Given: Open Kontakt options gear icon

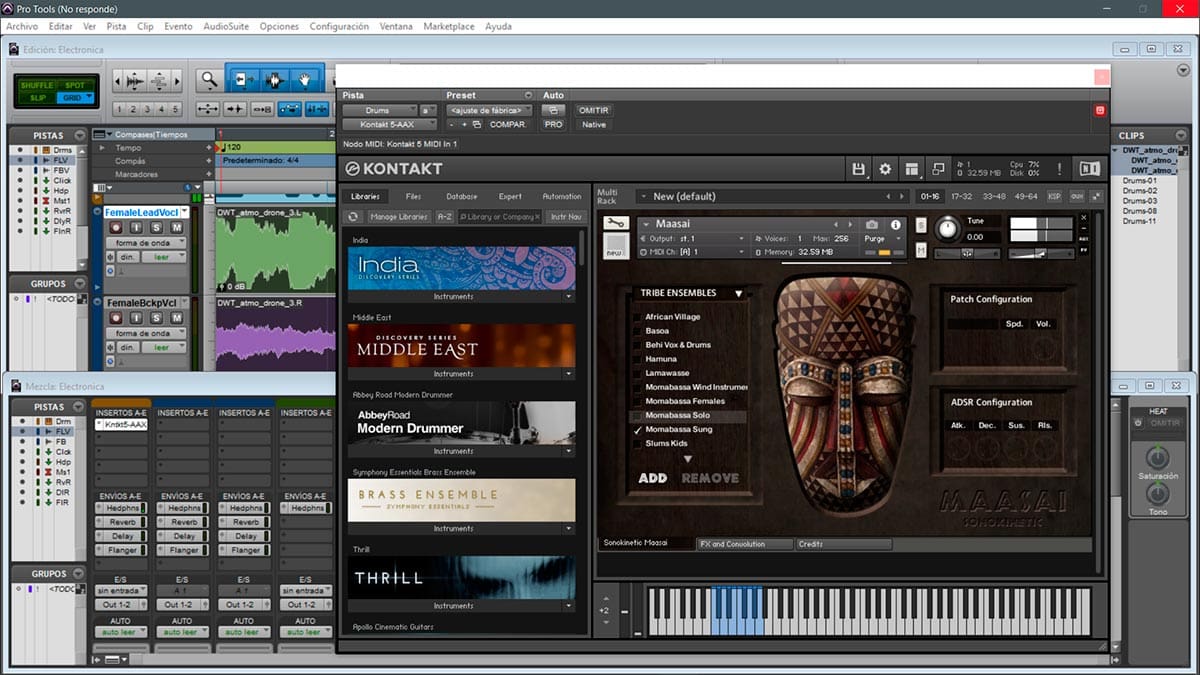Looking at the screenshot, I should tap(885, 169).
